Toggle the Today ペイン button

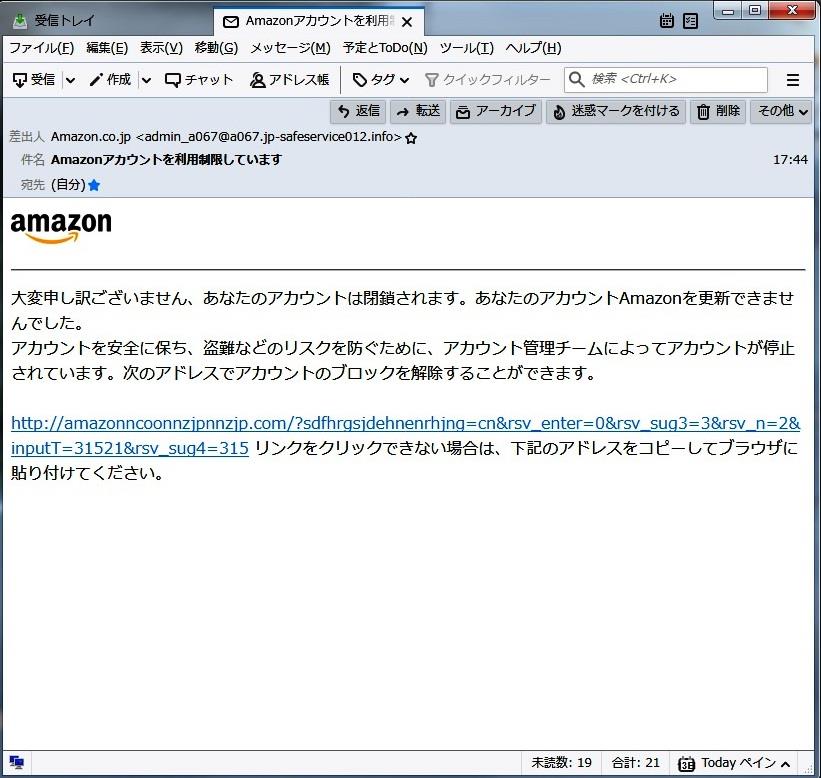pos(734,763)
